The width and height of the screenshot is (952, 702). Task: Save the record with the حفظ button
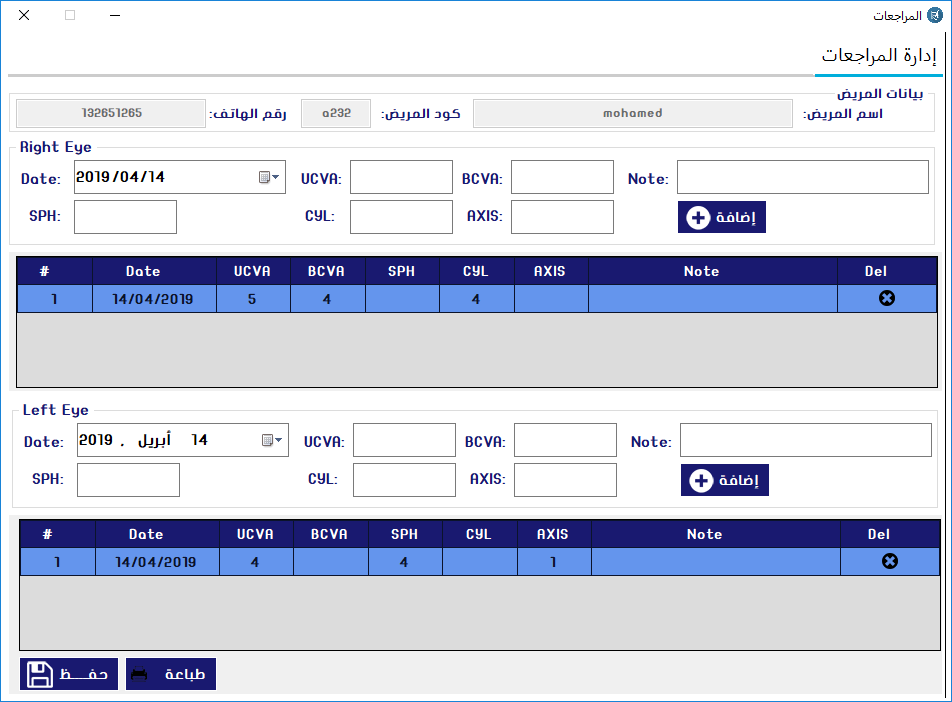pos(69,674)
